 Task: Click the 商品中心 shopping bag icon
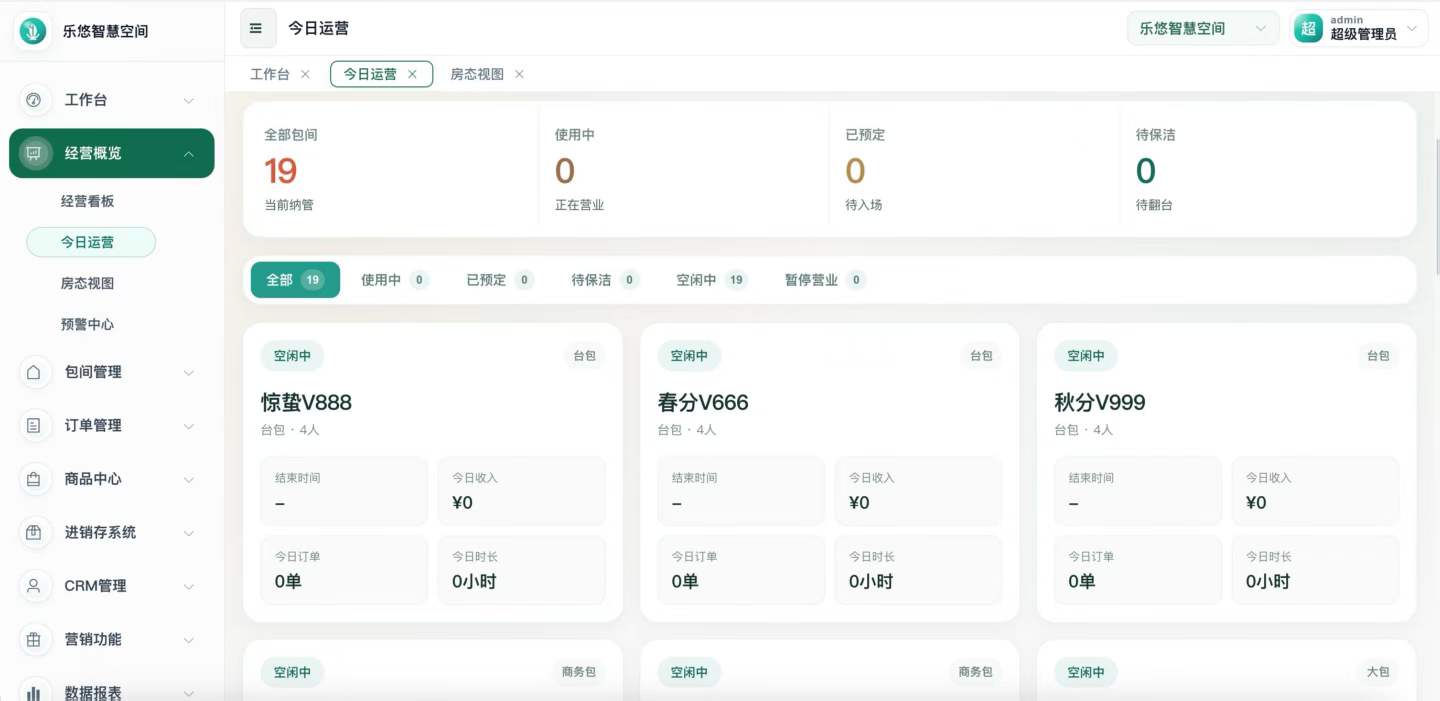(34, 479)
